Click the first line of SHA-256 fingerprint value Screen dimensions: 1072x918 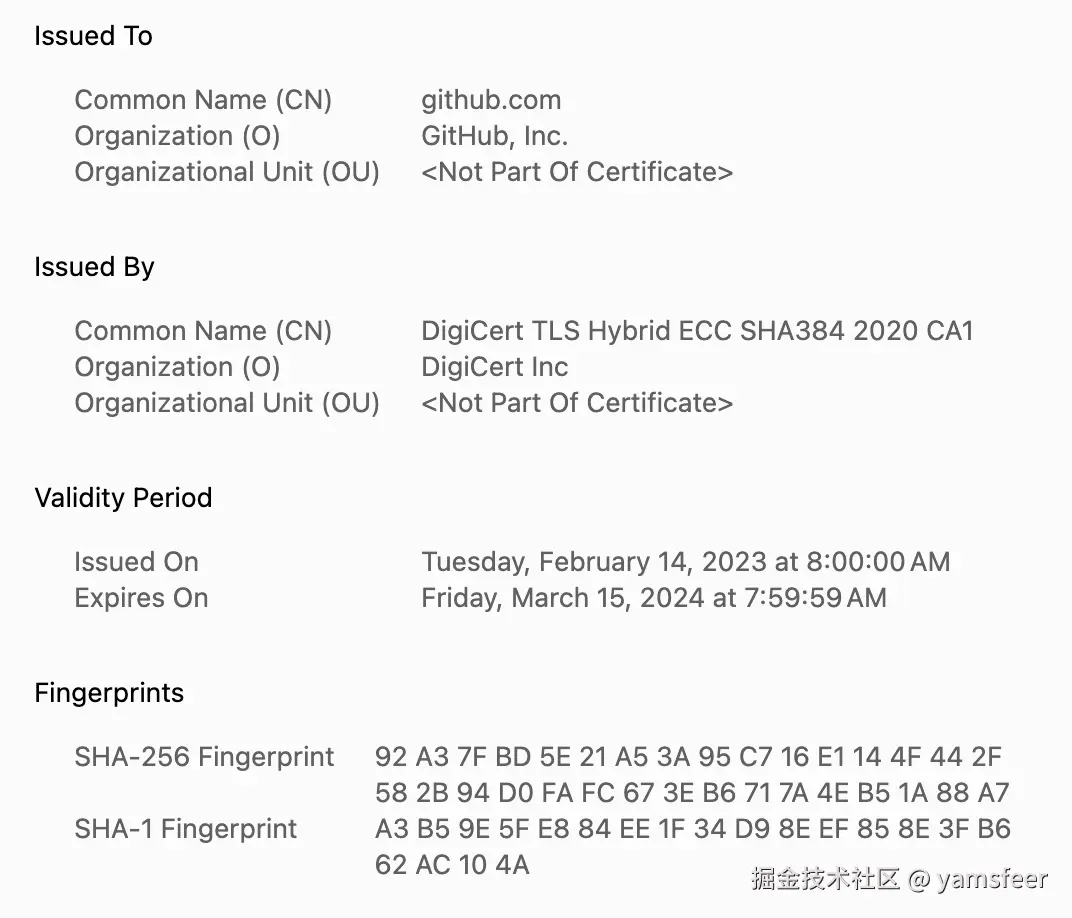pyautogui.click(x=688, y=757)
